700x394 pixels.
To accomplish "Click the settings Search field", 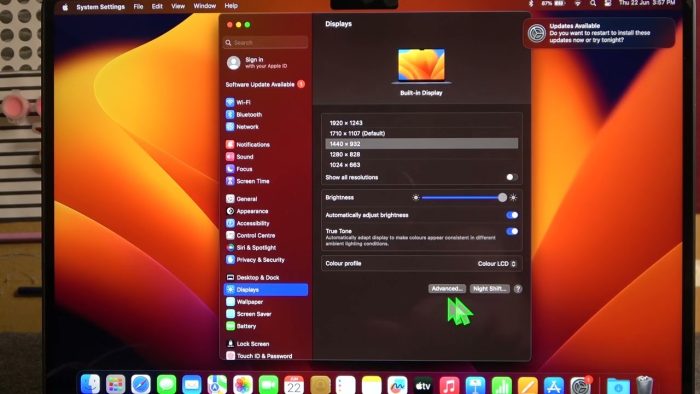I will 266,42.
